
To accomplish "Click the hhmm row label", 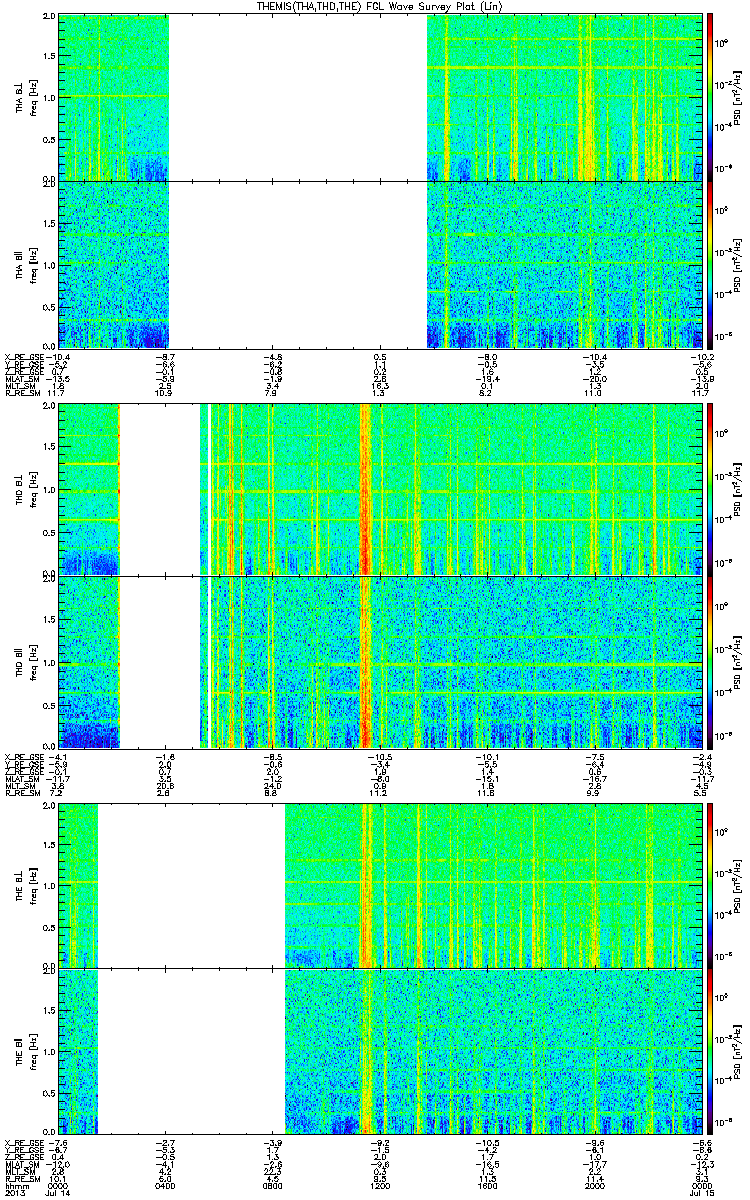I will click(x=15, y=1186).
